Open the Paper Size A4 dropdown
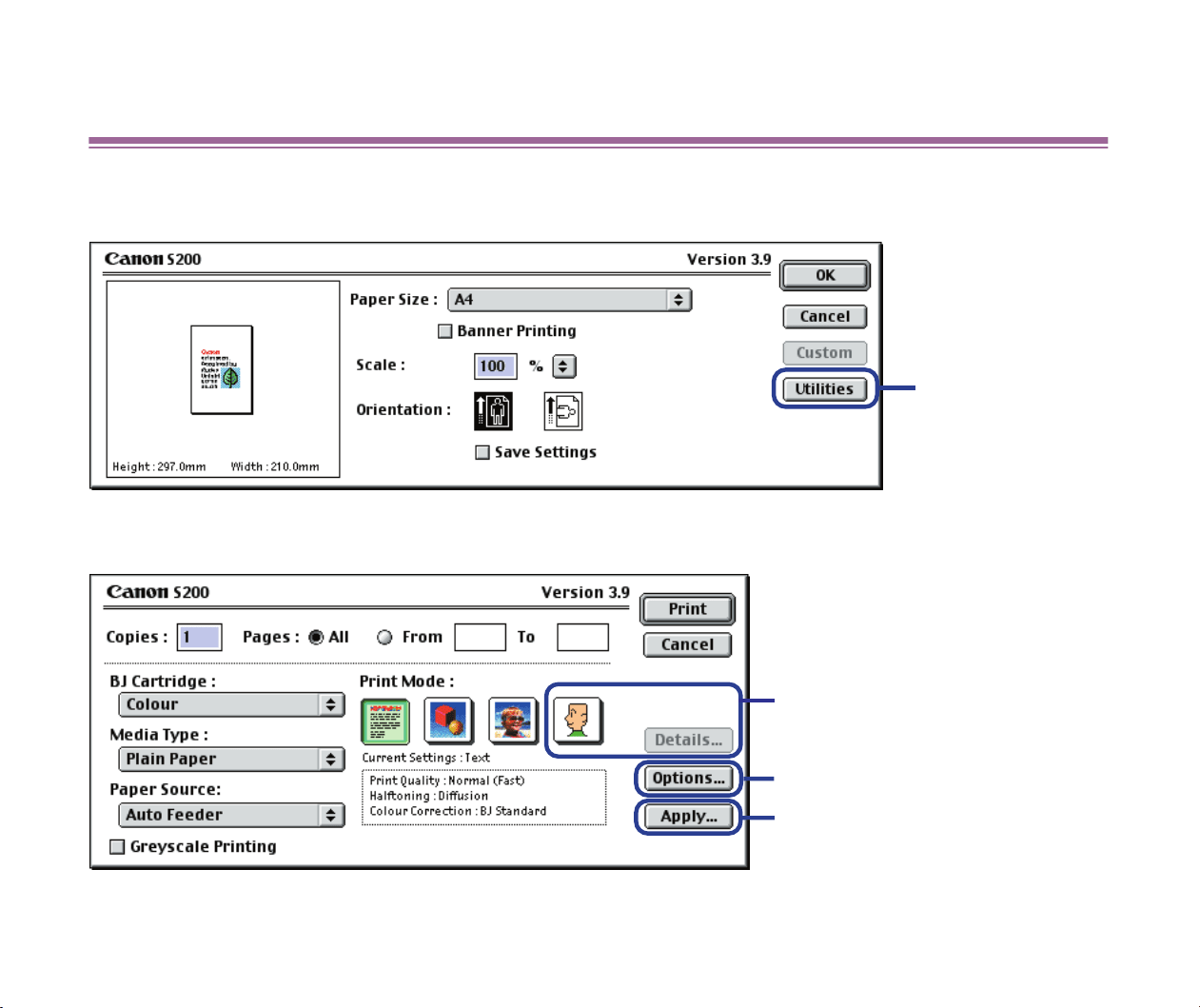Screen dimensions: 1200x1008 569,300
